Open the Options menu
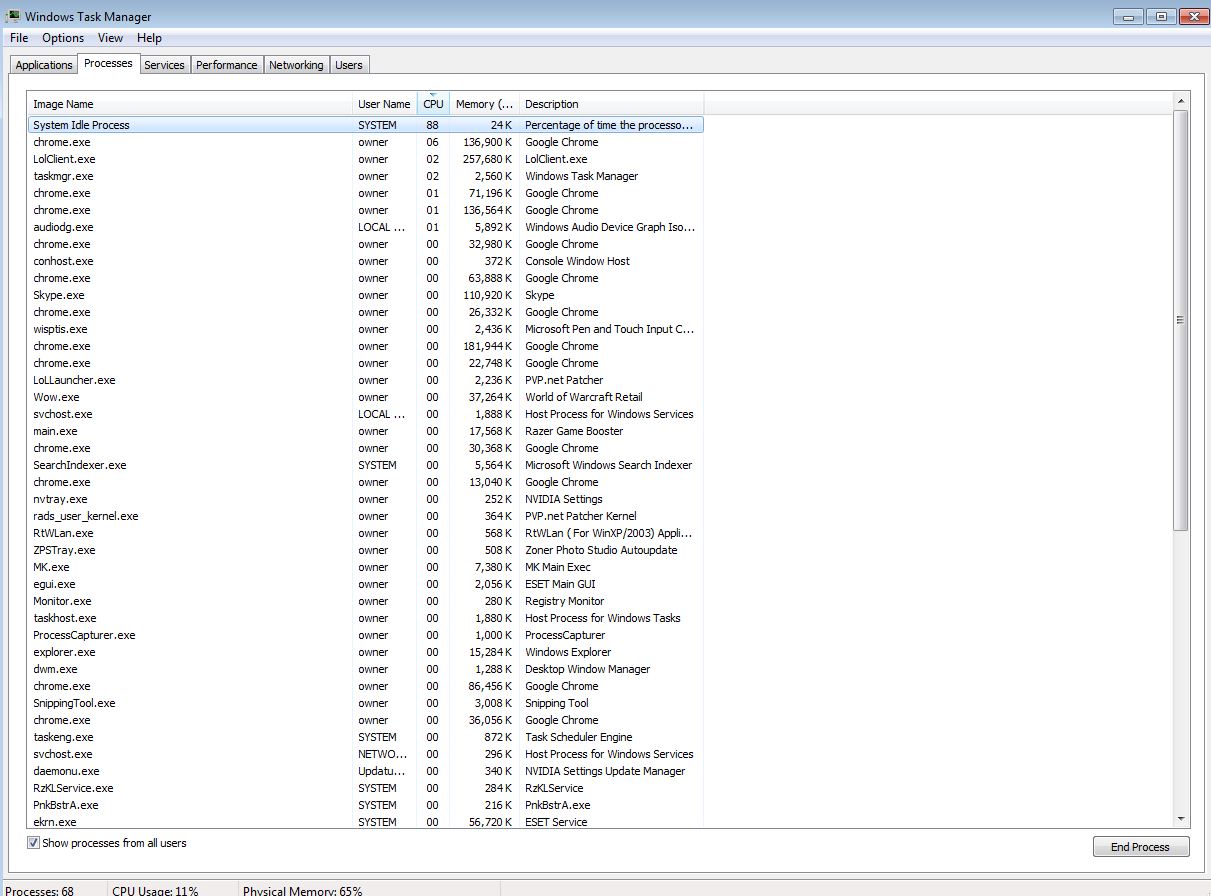The height and width of the screenshot is (896, 1211). coord(63,38)
